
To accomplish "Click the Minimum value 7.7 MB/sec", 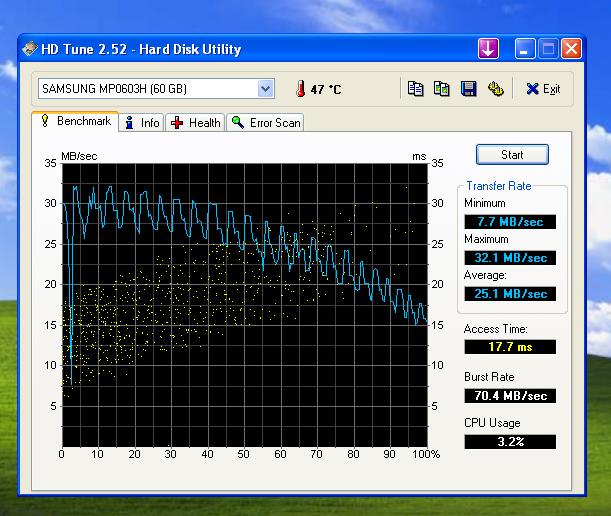I will (510, 222).
